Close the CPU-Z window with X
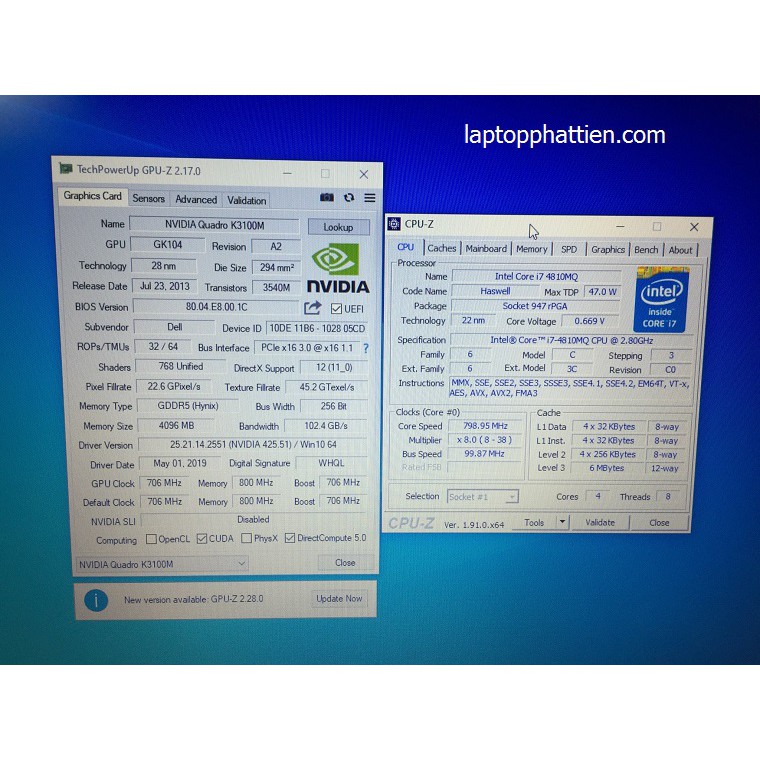 point(694,227)
